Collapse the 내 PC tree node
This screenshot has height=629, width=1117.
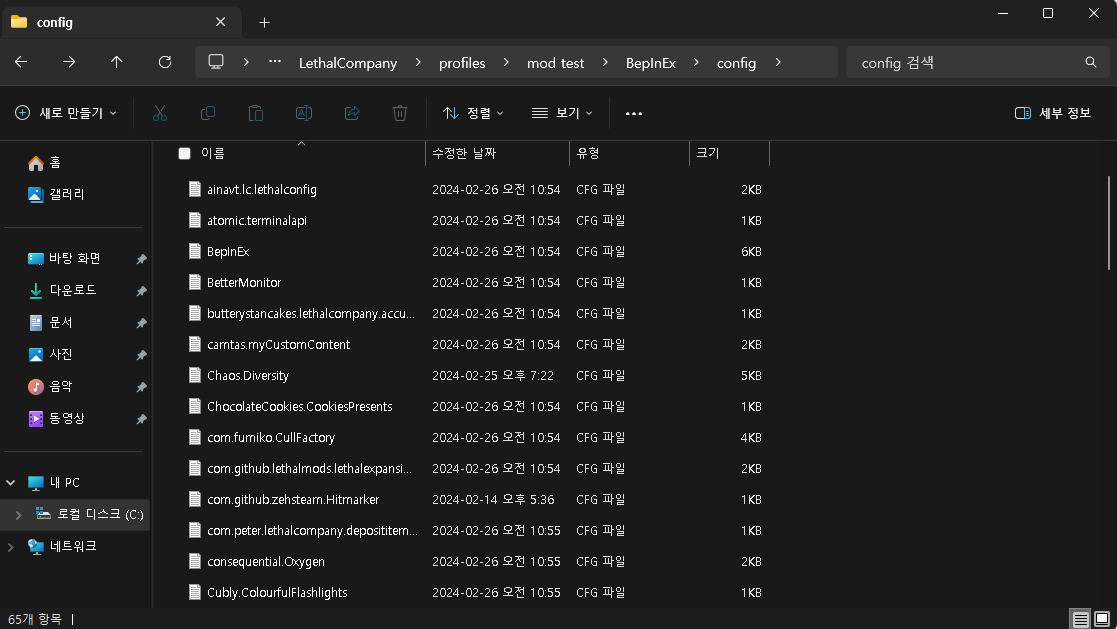point(11,483)
